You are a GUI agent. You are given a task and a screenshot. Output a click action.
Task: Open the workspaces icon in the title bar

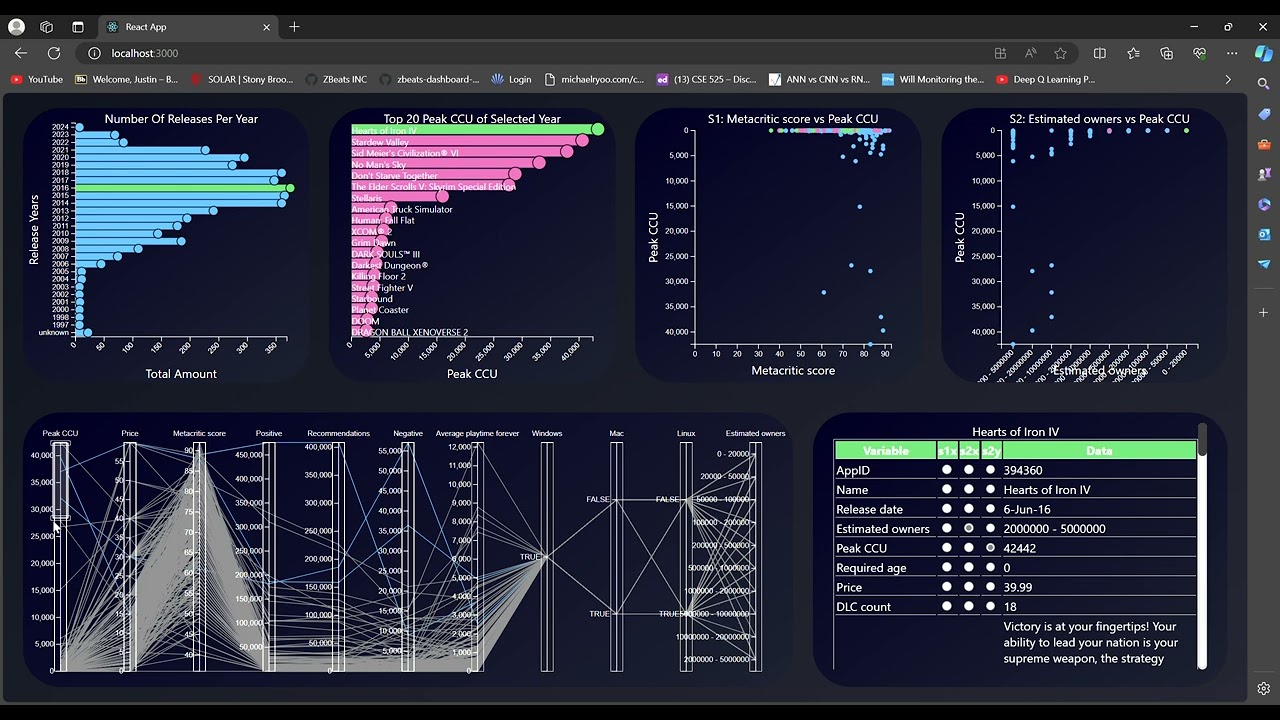(x=46, y=27)
